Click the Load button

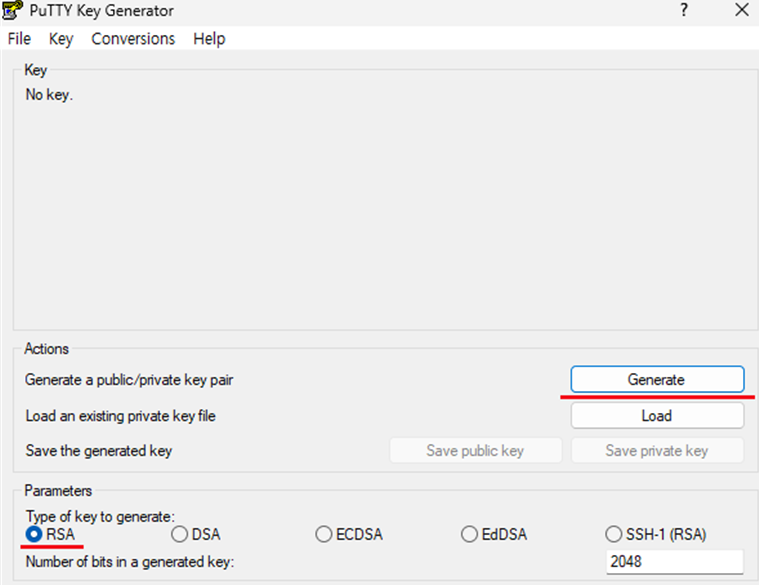click(x=657, y=416)
